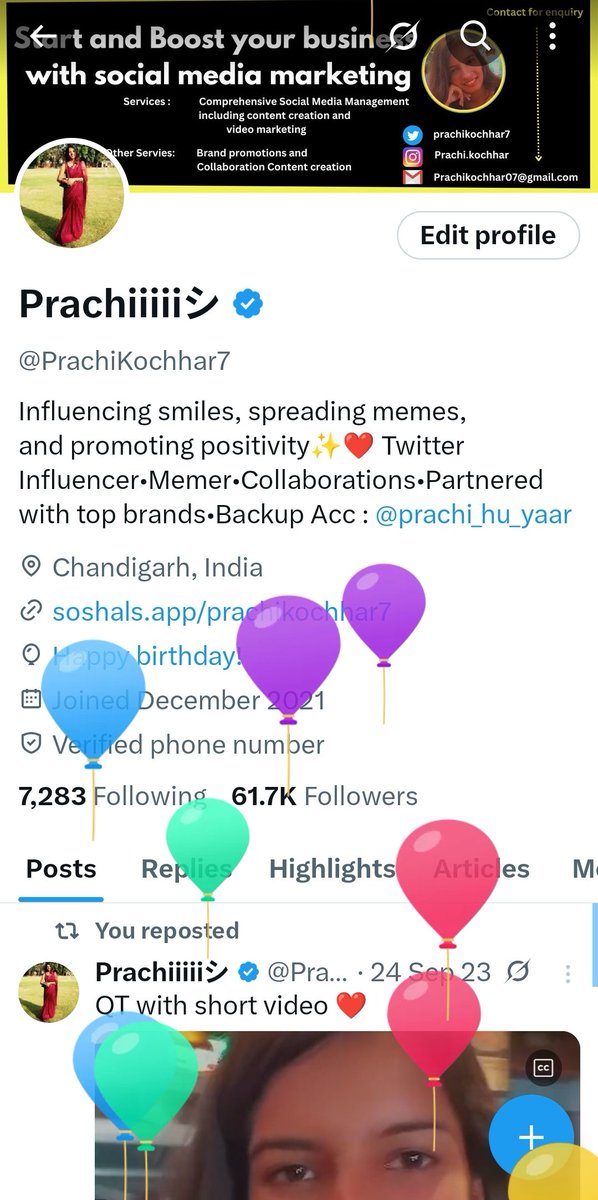Tap the slashed circle icon on post
Image resolution: width=598 pixels, height=1200 pixels.
click(518, 972)
